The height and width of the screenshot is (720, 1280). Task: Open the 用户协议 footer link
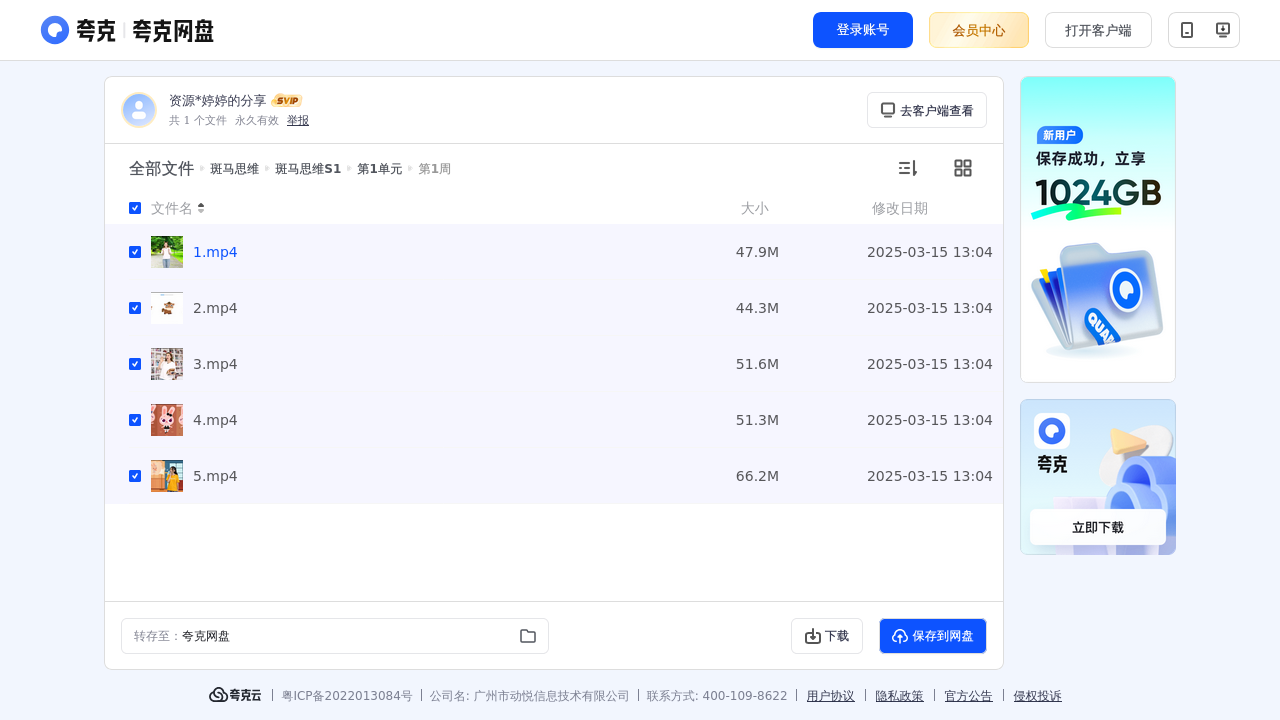831,696
